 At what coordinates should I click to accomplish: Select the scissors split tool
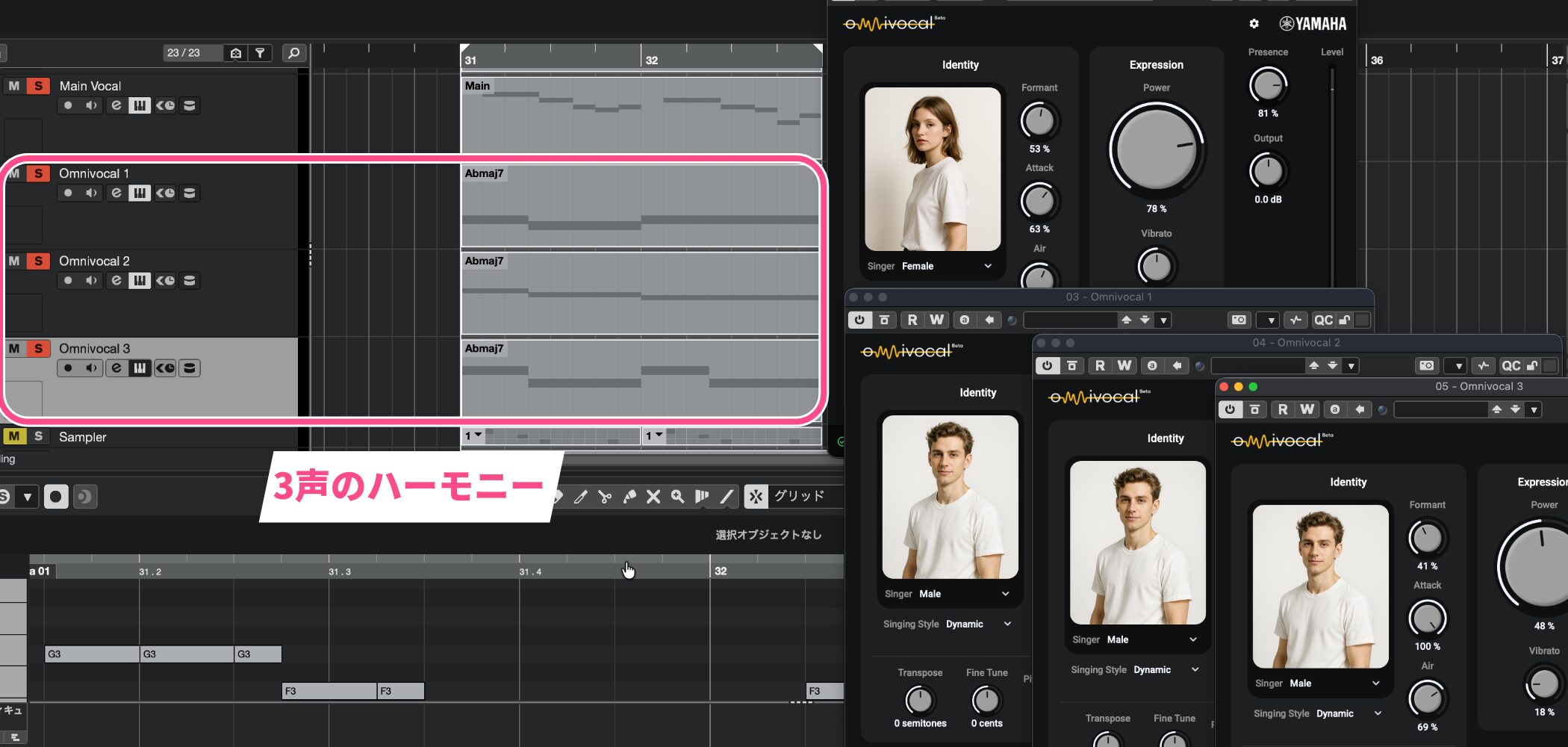tap(605, 497)
